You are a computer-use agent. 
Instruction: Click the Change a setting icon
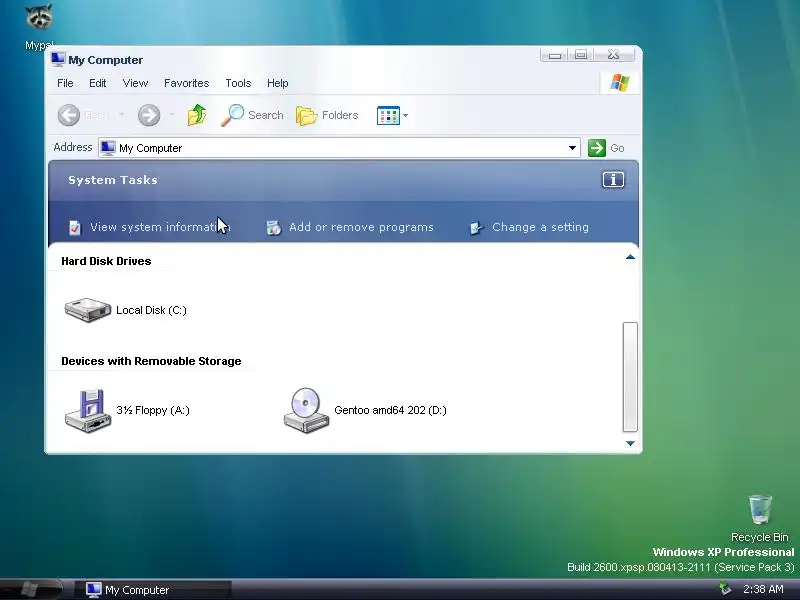477,228
